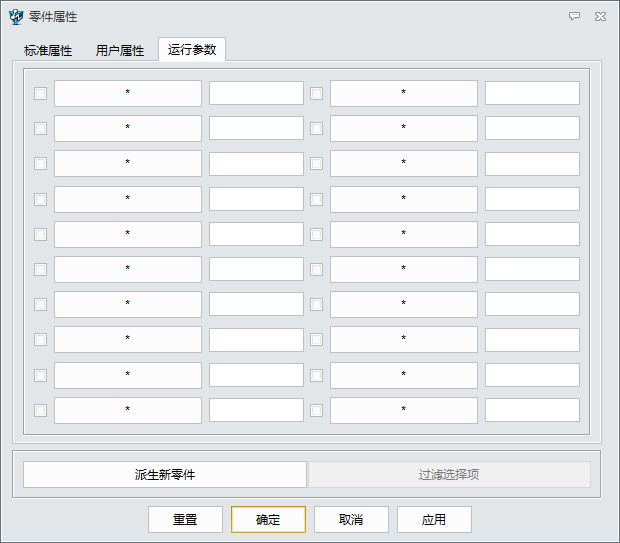Image resolution: width=620 pixels, height=543 pixels.
Task: Switch to the 标准属性 tab
Action: tap(48, 50)
